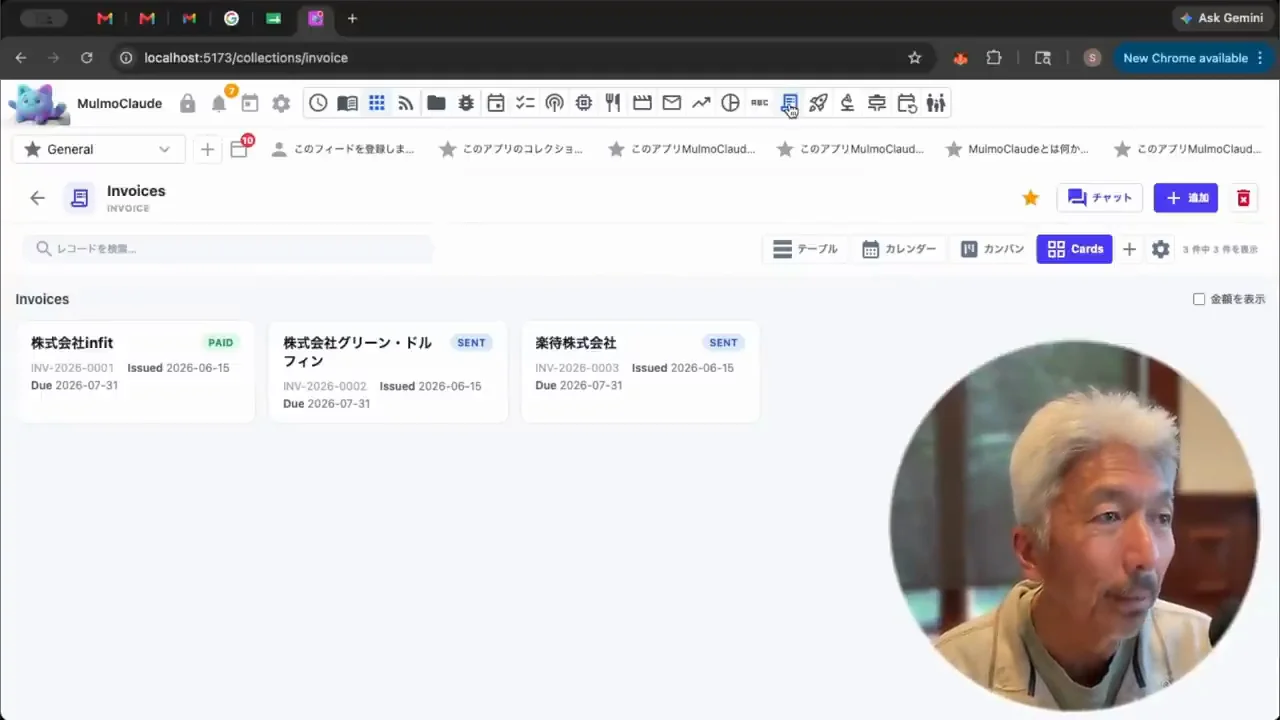This screenshot has width=1280, height=720.
Task: Open the 楽待株式会社 invoice card
Action: pos(640,371)
